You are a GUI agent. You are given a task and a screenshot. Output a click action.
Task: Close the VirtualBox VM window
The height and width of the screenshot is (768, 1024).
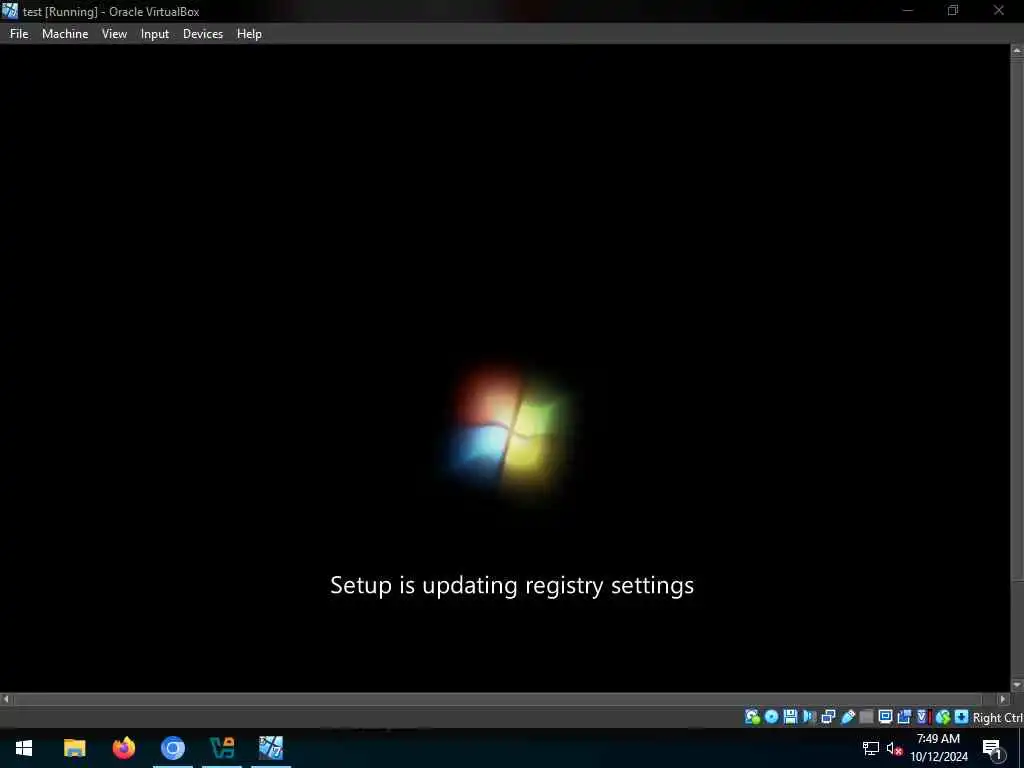pos(999,10)
